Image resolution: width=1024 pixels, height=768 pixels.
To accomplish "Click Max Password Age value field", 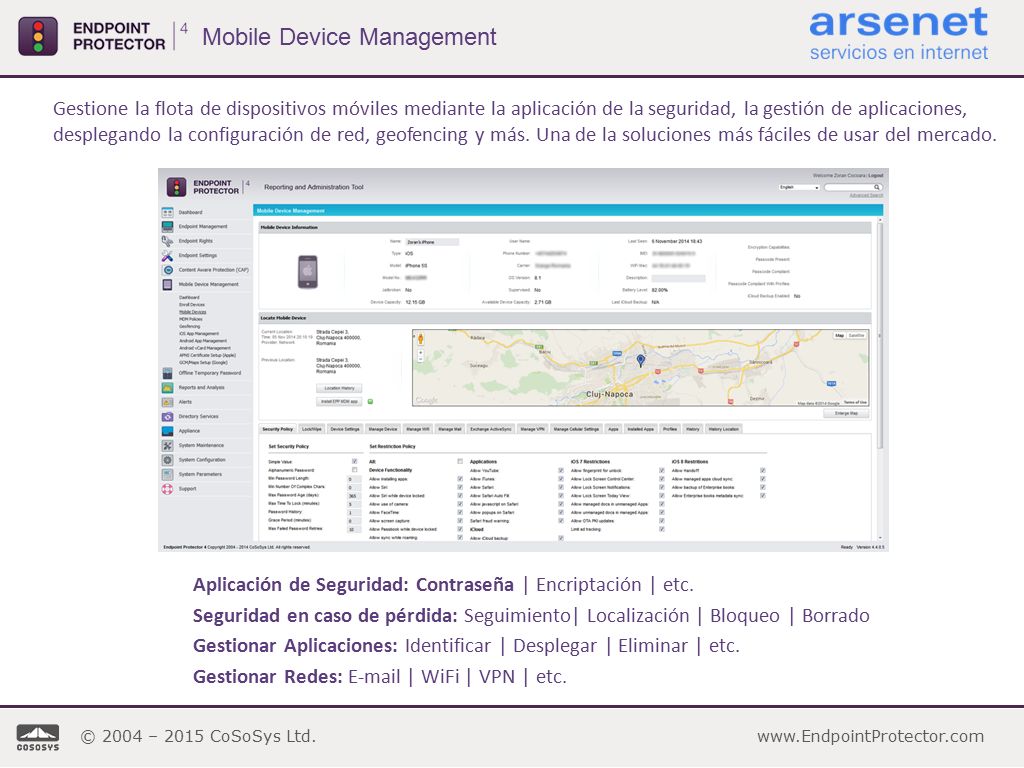I will pos(353,496).
